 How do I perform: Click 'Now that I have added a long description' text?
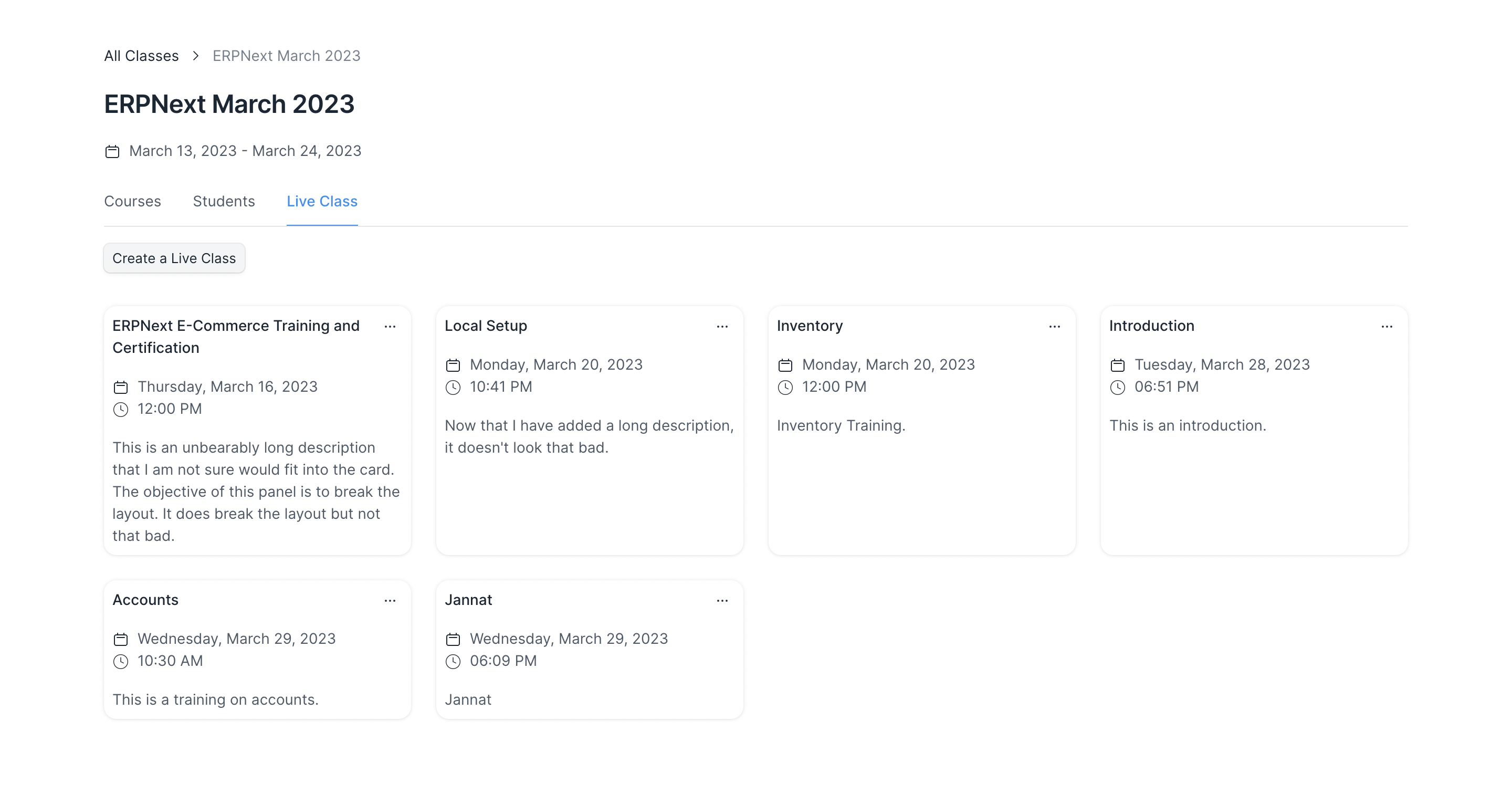pos(589,436)
